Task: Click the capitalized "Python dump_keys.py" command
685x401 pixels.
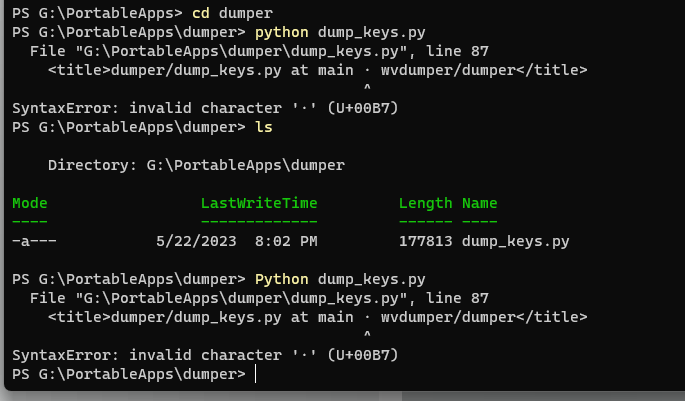Action: pos(340,279)
